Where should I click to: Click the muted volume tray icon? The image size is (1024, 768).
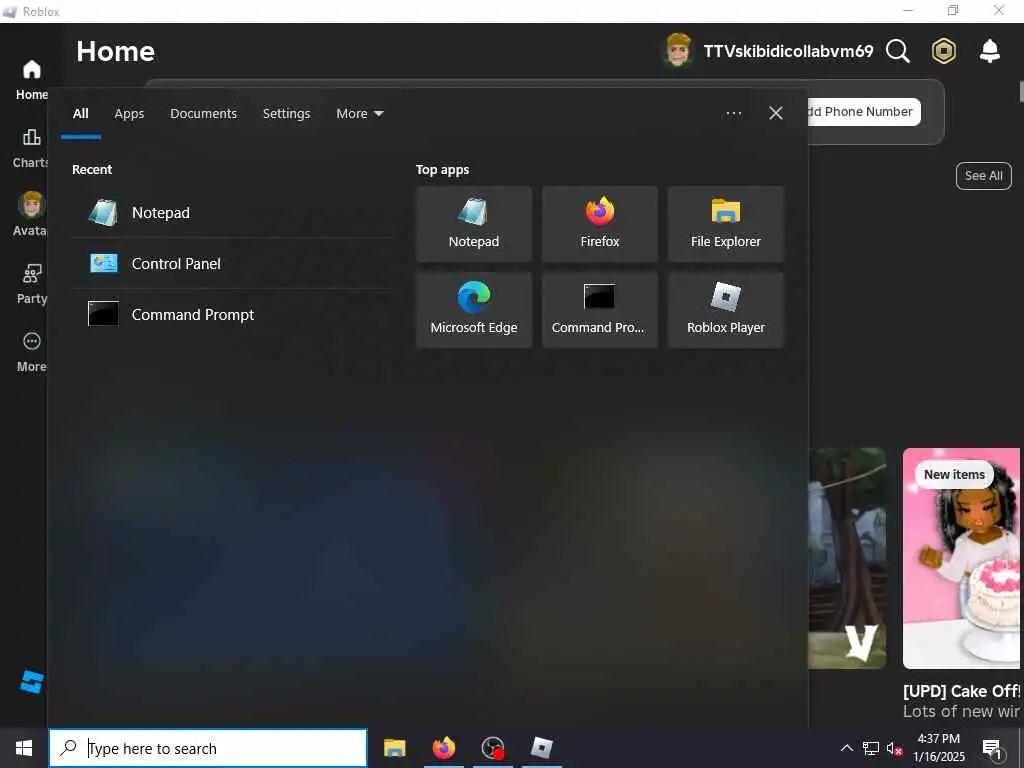[x=894, y=748]
